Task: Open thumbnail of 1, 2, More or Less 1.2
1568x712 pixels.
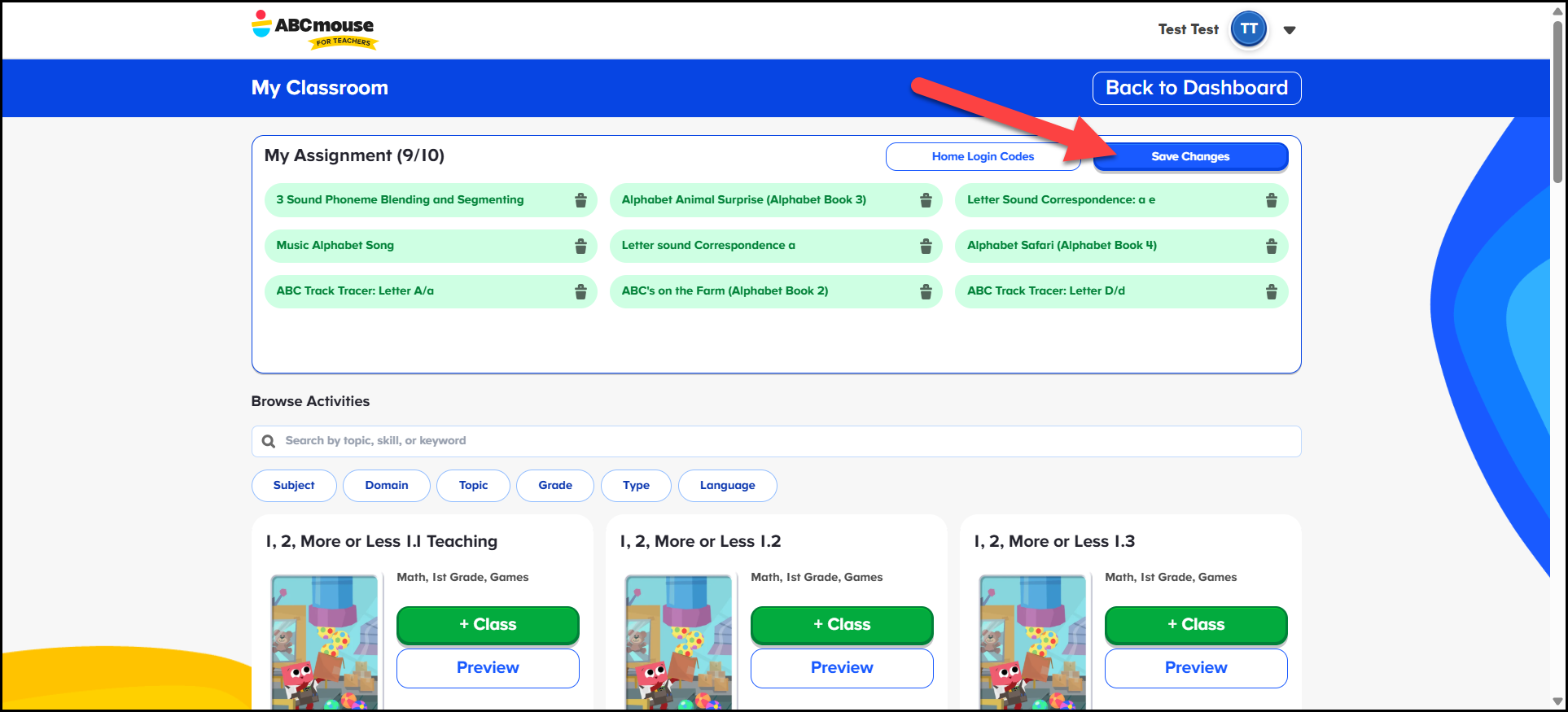Action: 679,643
